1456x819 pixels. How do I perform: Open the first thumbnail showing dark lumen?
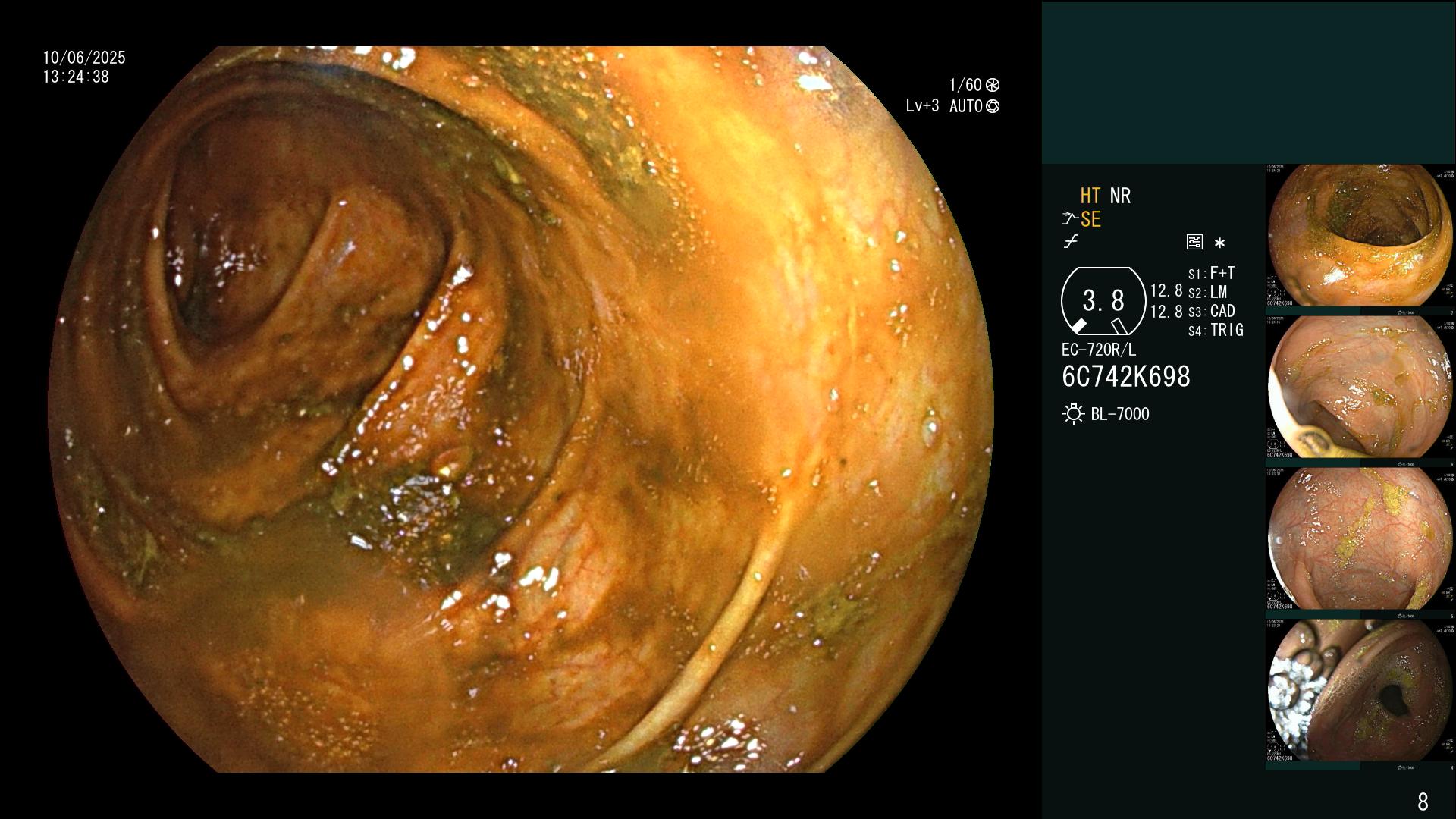tap(1360, 237)
